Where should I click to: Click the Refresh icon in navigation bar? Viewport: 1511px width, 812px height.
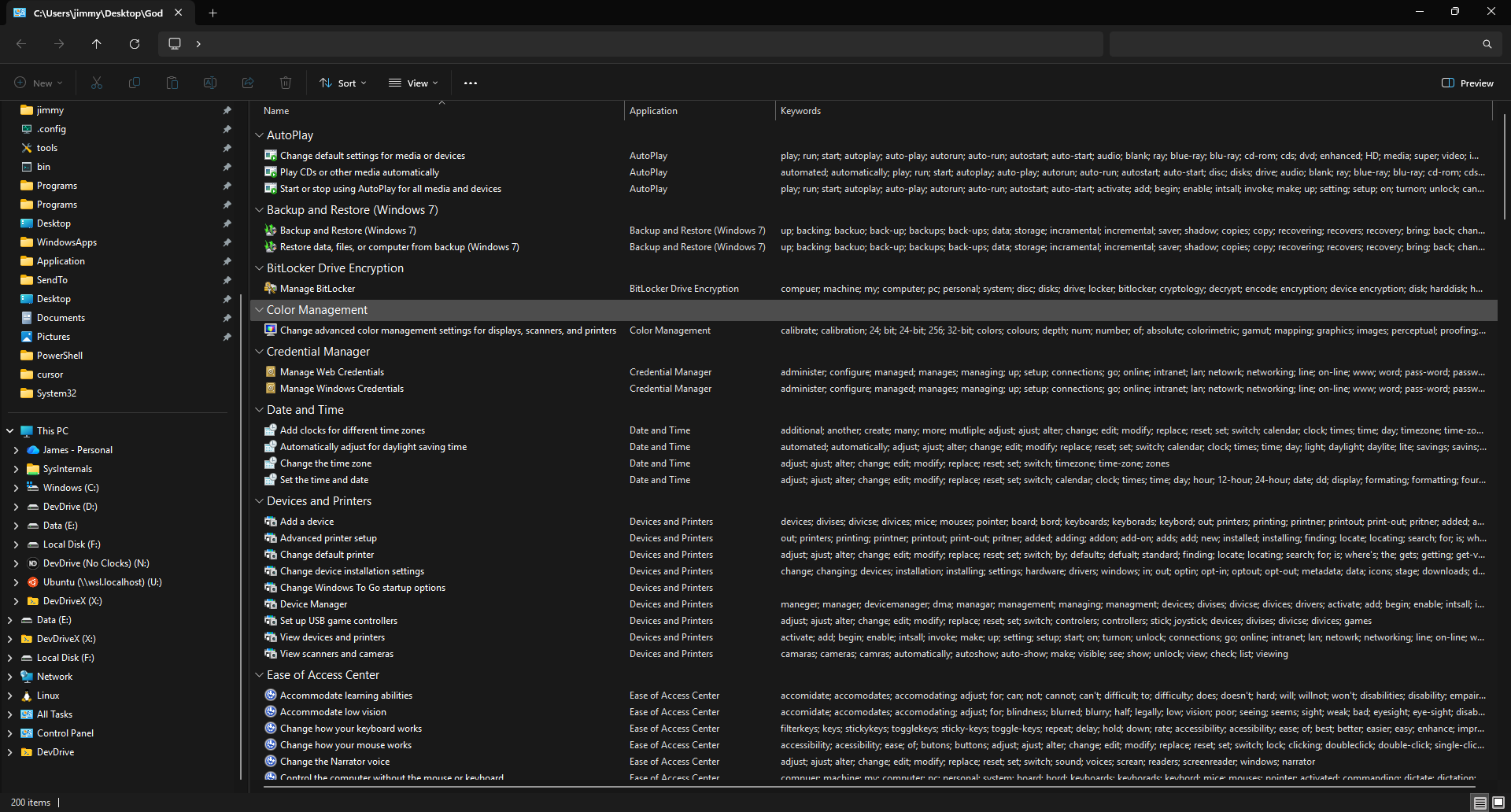coord(135,44)
